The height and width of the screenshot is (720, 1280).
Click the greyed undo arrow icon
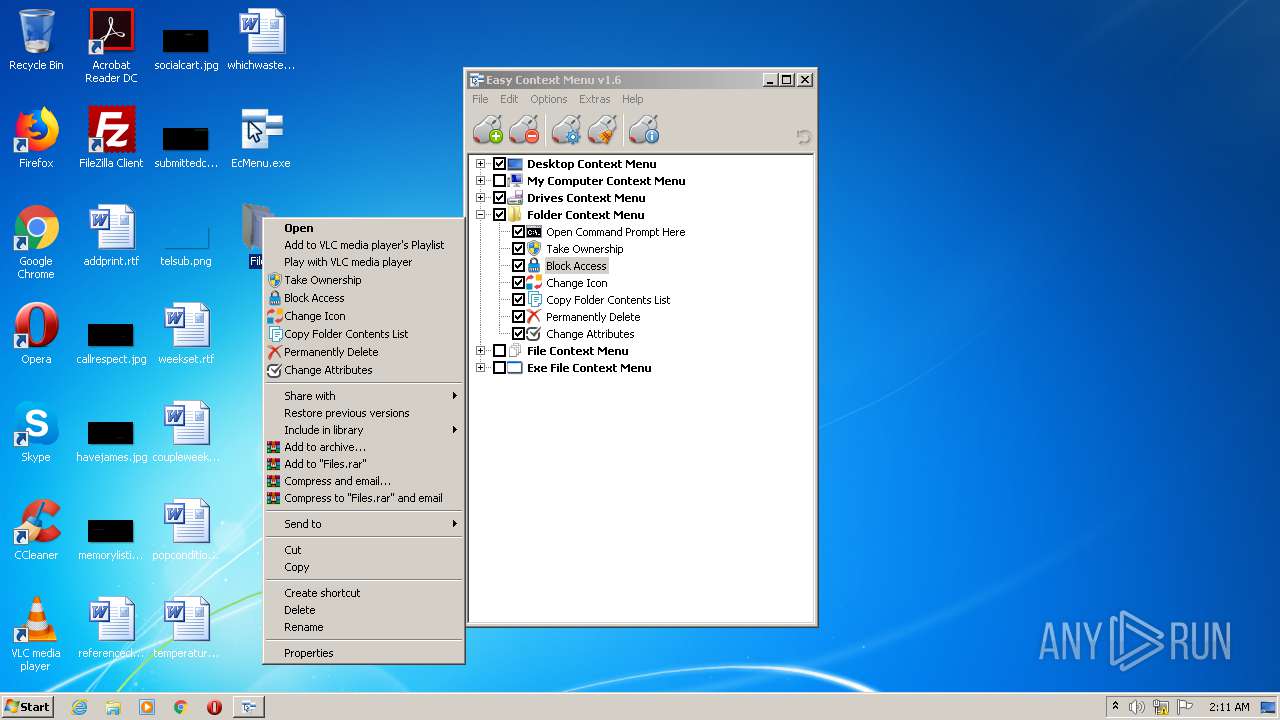(x=803, y=136)
